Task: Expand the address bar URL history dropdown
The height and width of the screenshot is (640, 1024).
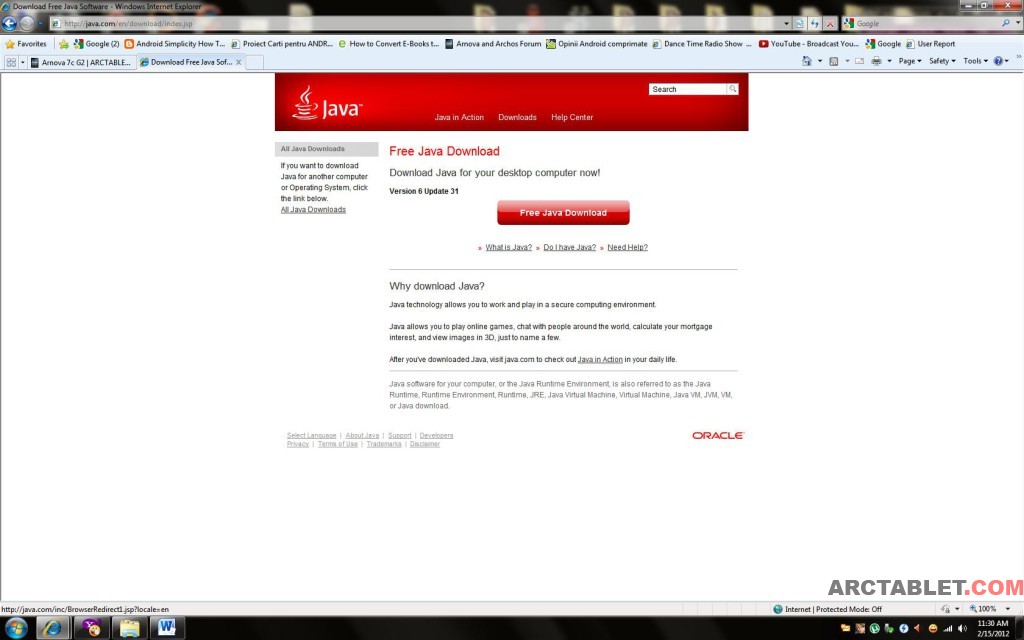Action: click(786, 24)
